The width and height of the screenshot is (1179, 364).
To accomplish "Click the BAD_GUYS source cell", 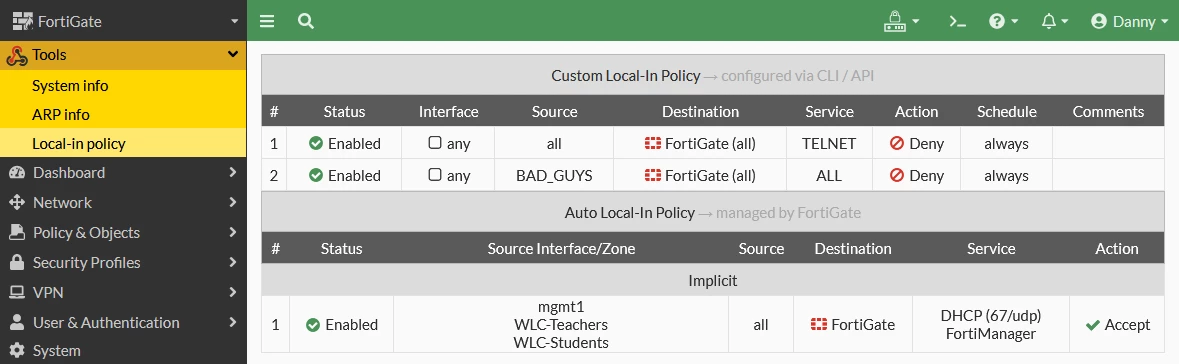I will click(x=554, y=175).
